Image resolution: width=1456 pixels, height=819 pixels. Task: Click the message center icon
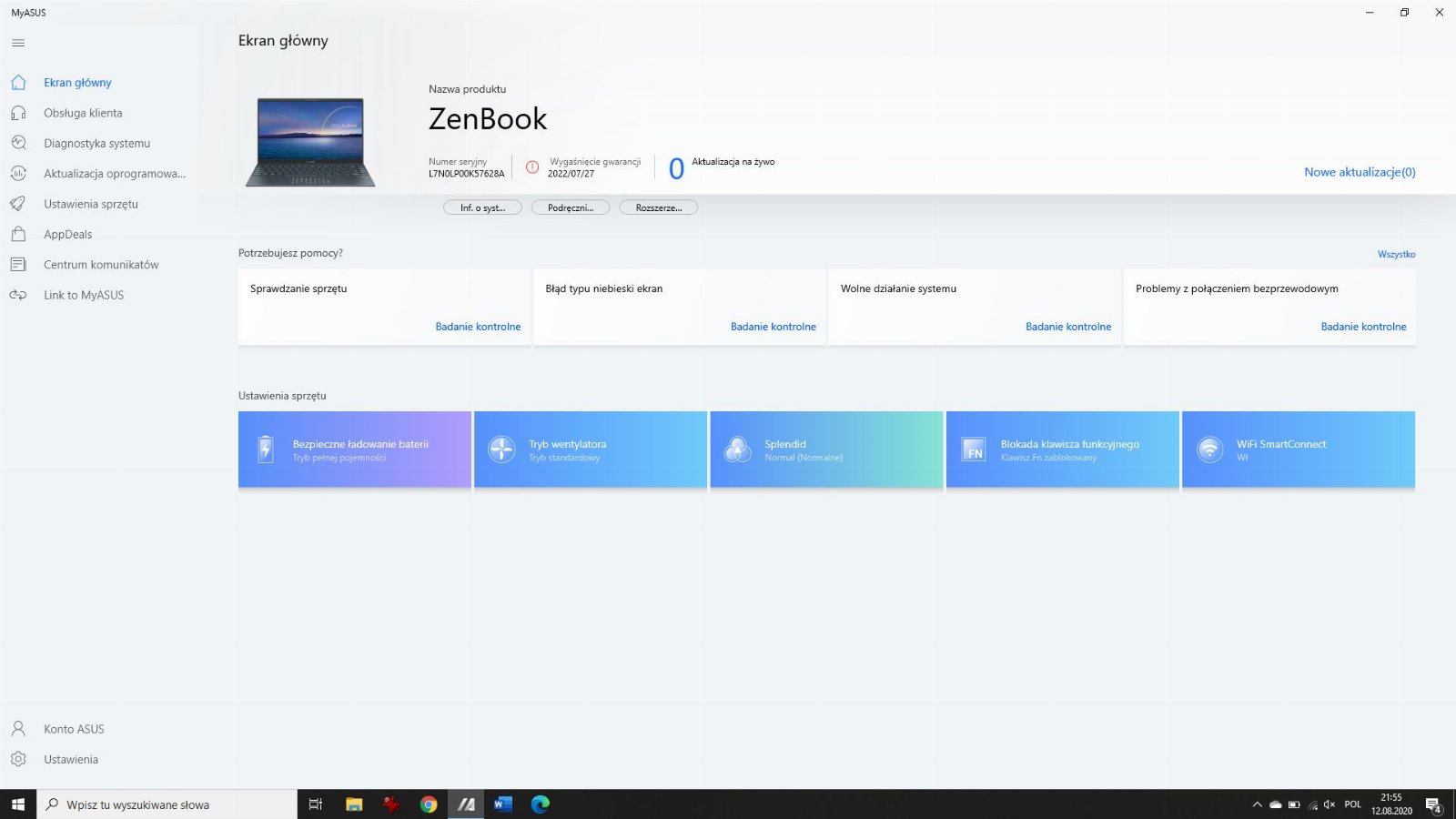pyautogui.click(x=18, y=265)
